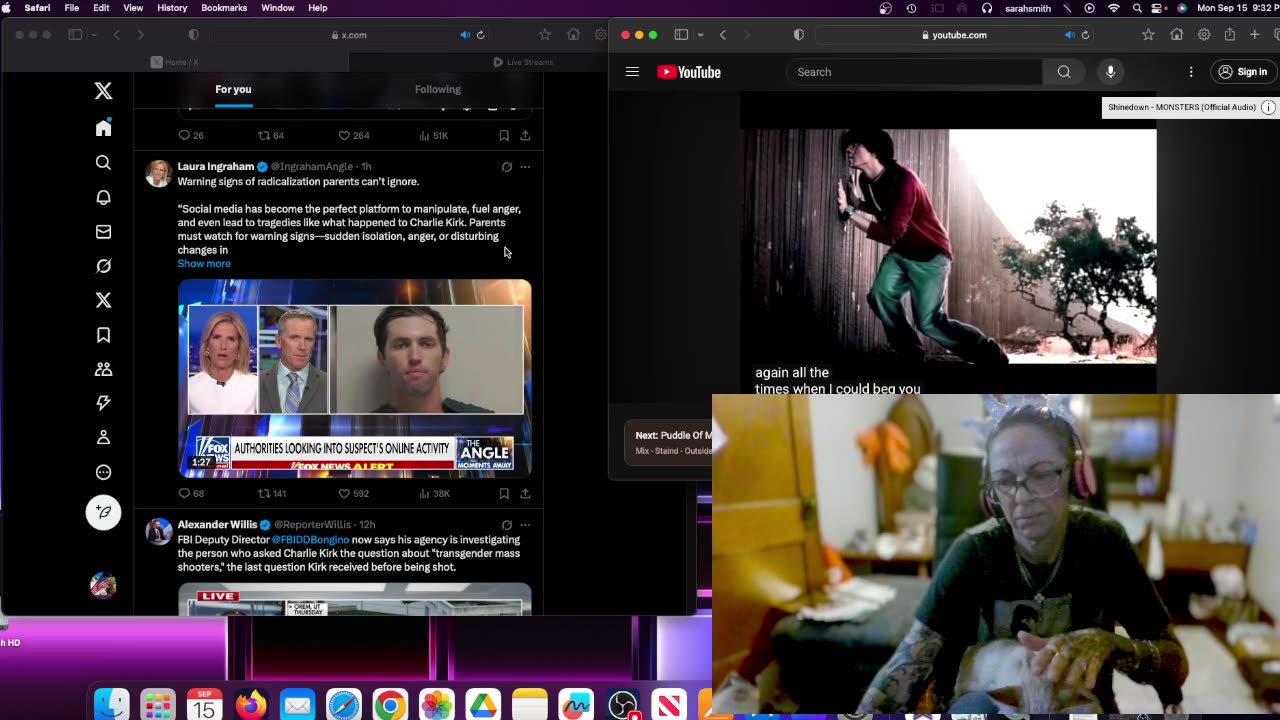The width and height of the screenshot is (1280, 720).
Task: Open Fox News video thumbnail in post
Action: tap(355, 378)
